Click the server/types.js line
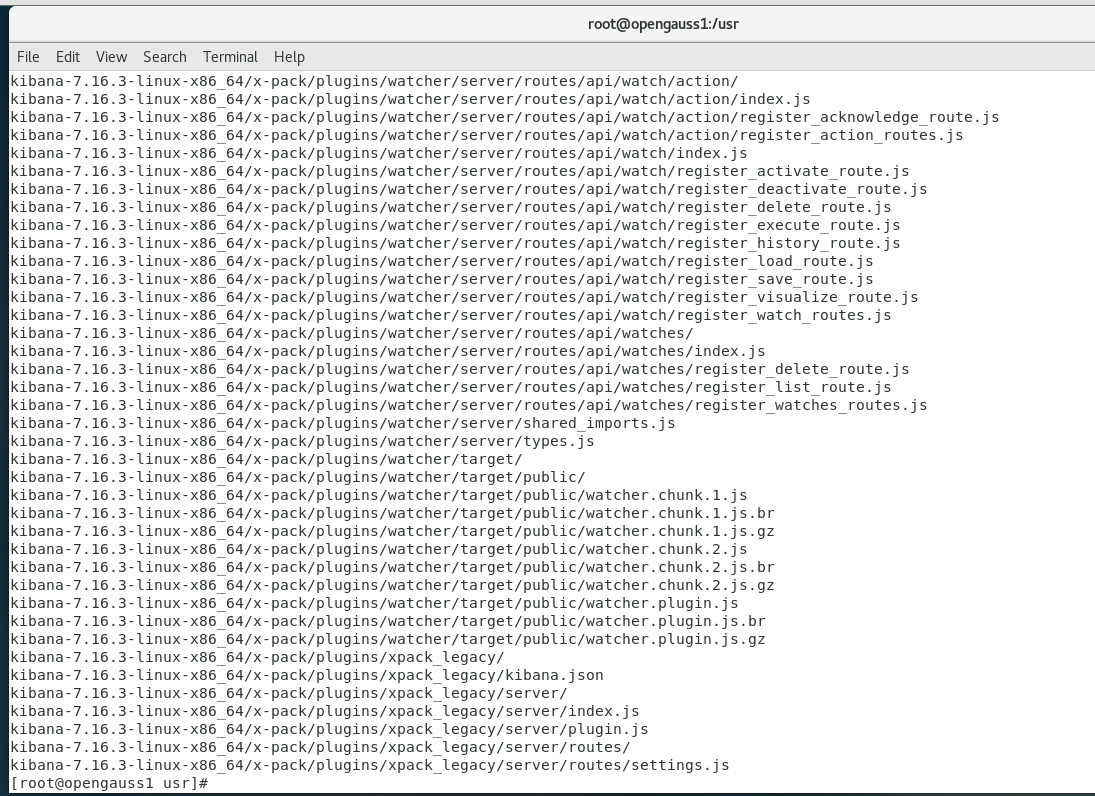 pos(302,441)
